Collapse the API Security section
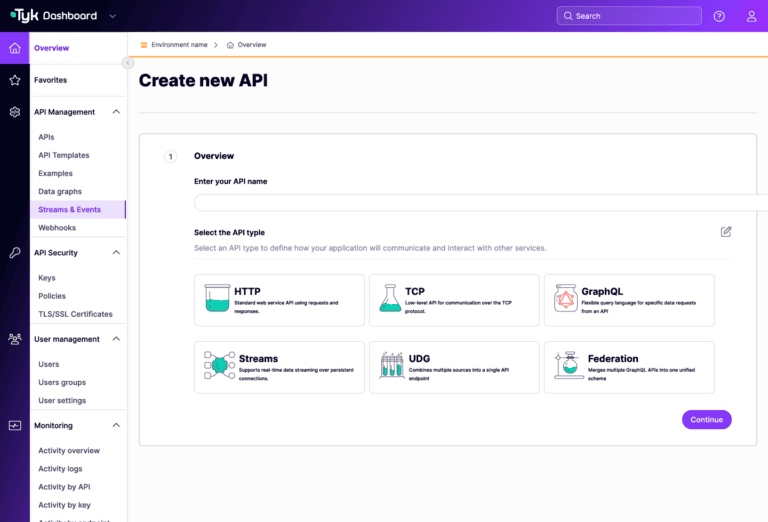Image resolution: width=768 pixels, height=522 pixels. [x=116, y=253]
